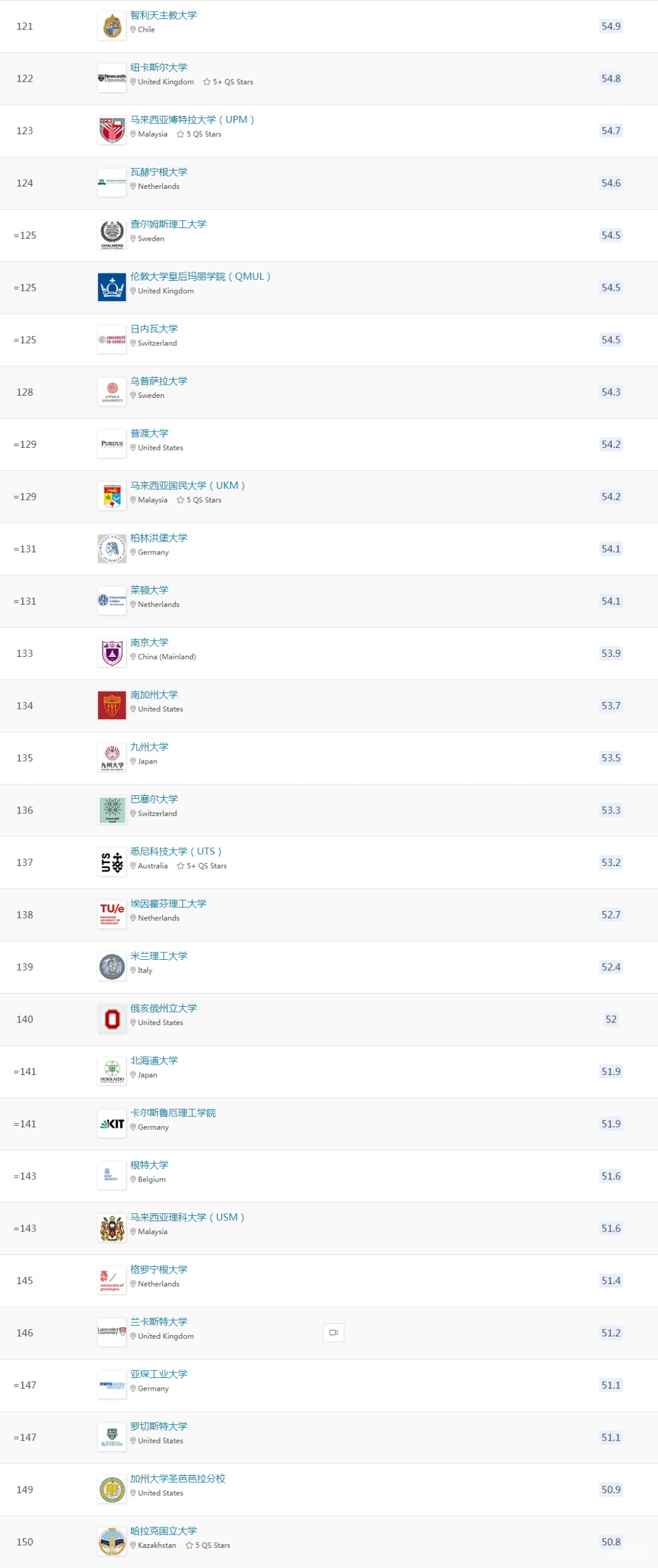Open the 加州大学圣芭芭拉分校 link
The image size is (658, 1568).
(178, 1478)
